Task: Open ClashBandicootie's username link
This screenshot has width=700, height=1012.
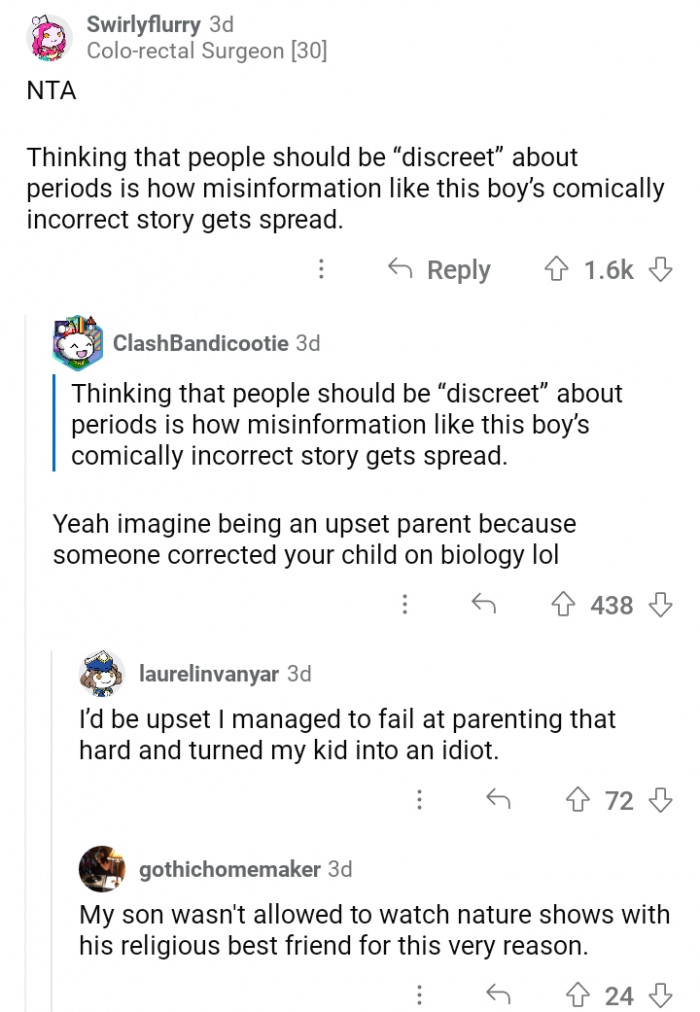Action: [201, 343]
